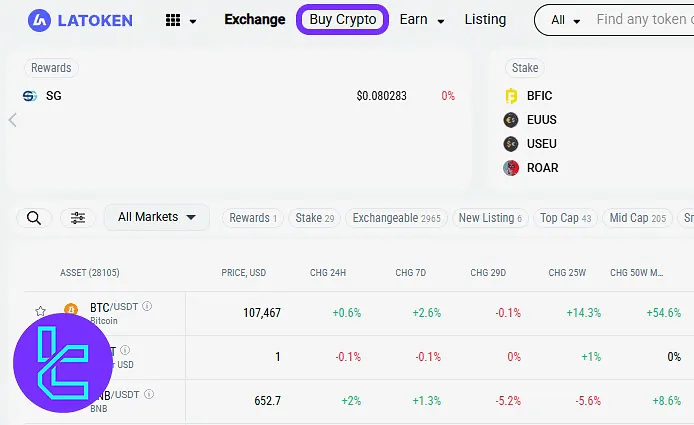Viewport: 694px width, 425px height.
Task: Click the Stake card label
Action: tap(525, 68)
